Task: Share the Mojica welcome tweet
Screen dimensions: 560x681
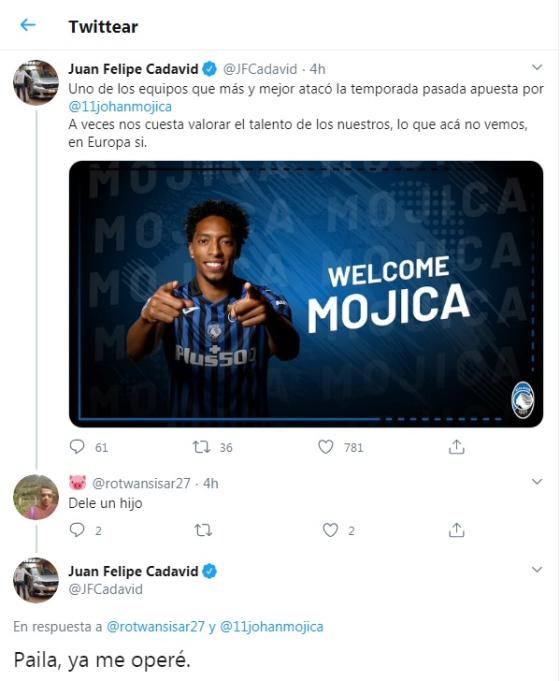Action: (457, 446)
